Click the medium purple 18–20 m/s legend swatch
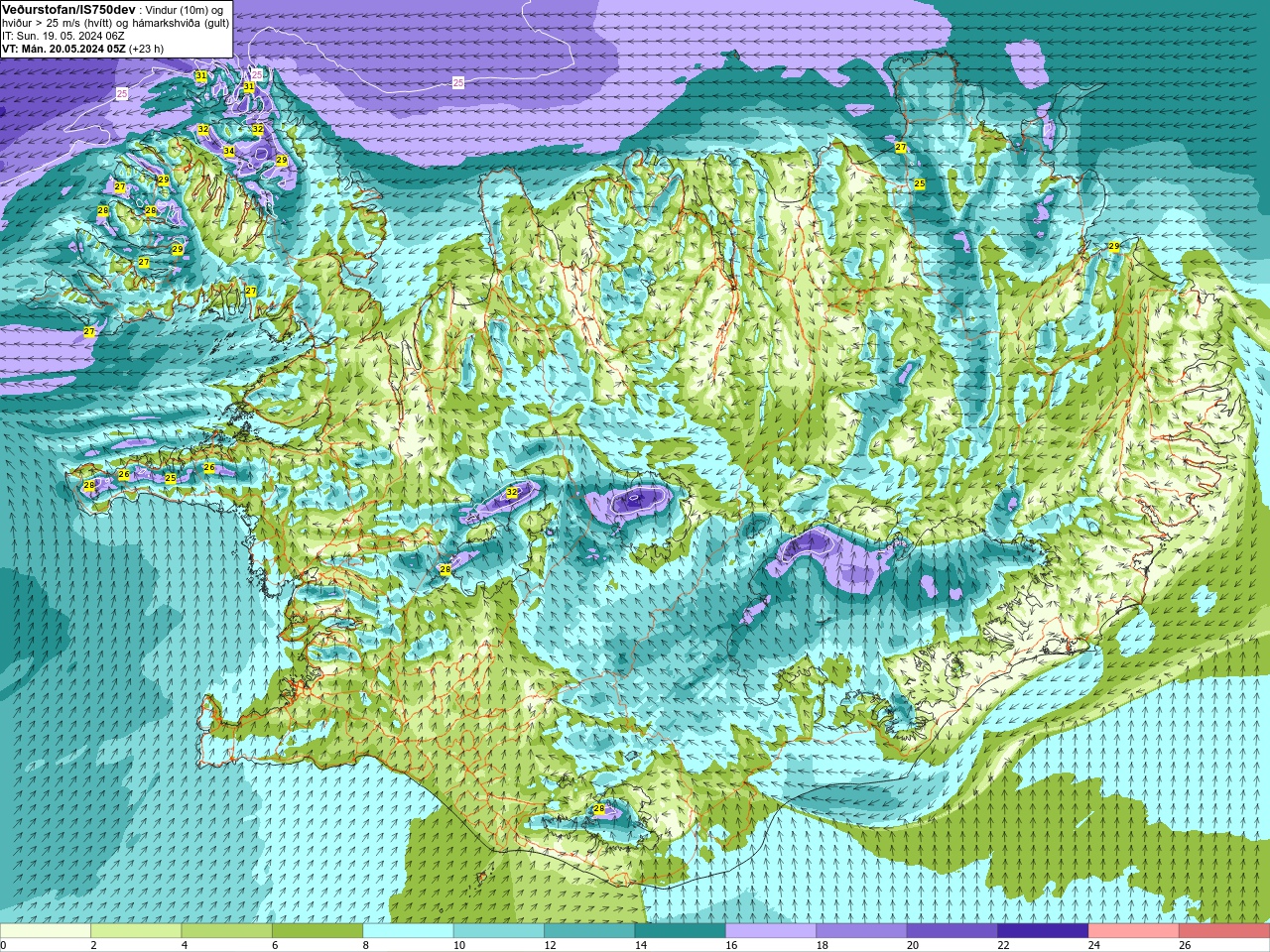Viewport: 1270px width, 952px height. 861,931
